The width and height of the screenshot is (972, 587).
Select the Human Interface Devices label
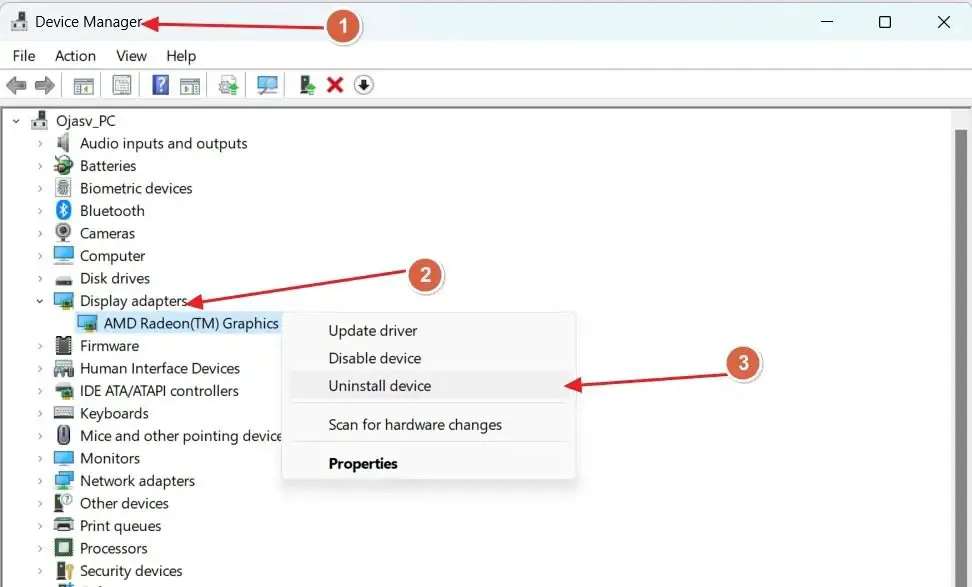pos(160,368)
